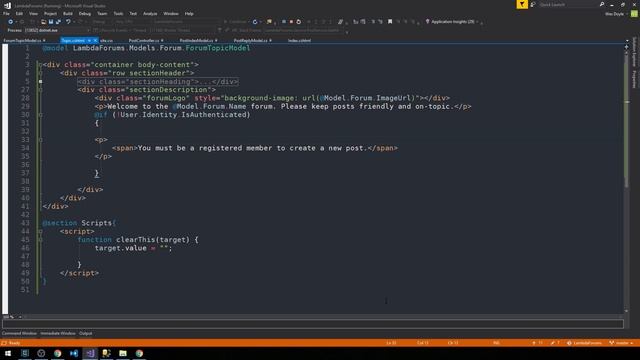Collapse the sectionDescription div on line 27
This screenshot has width=640, height=360.
tap(40, 90)
